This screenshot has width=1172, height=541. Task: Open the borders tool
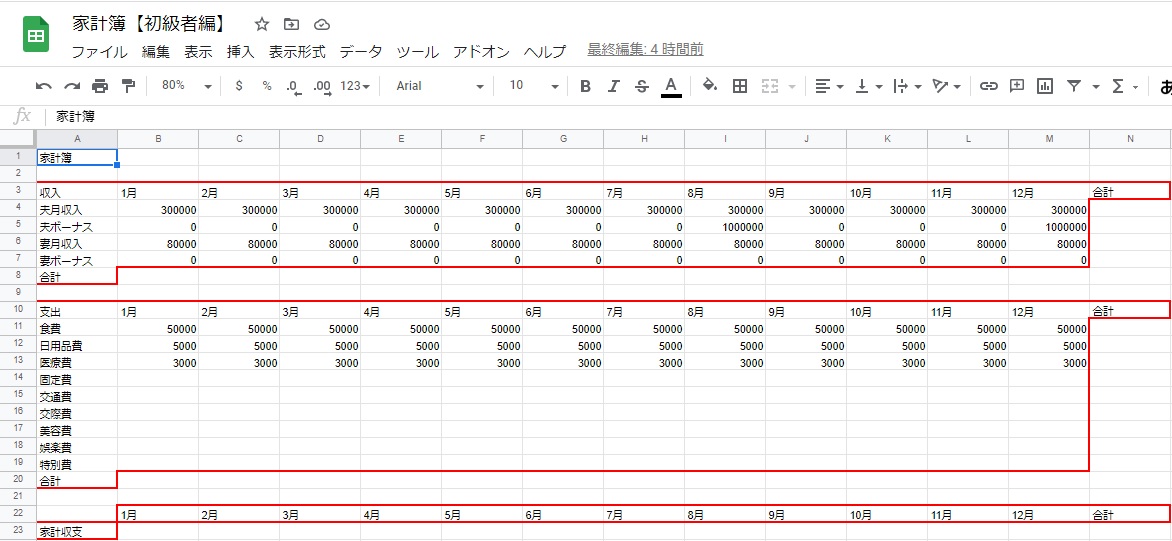click(740, 86)
